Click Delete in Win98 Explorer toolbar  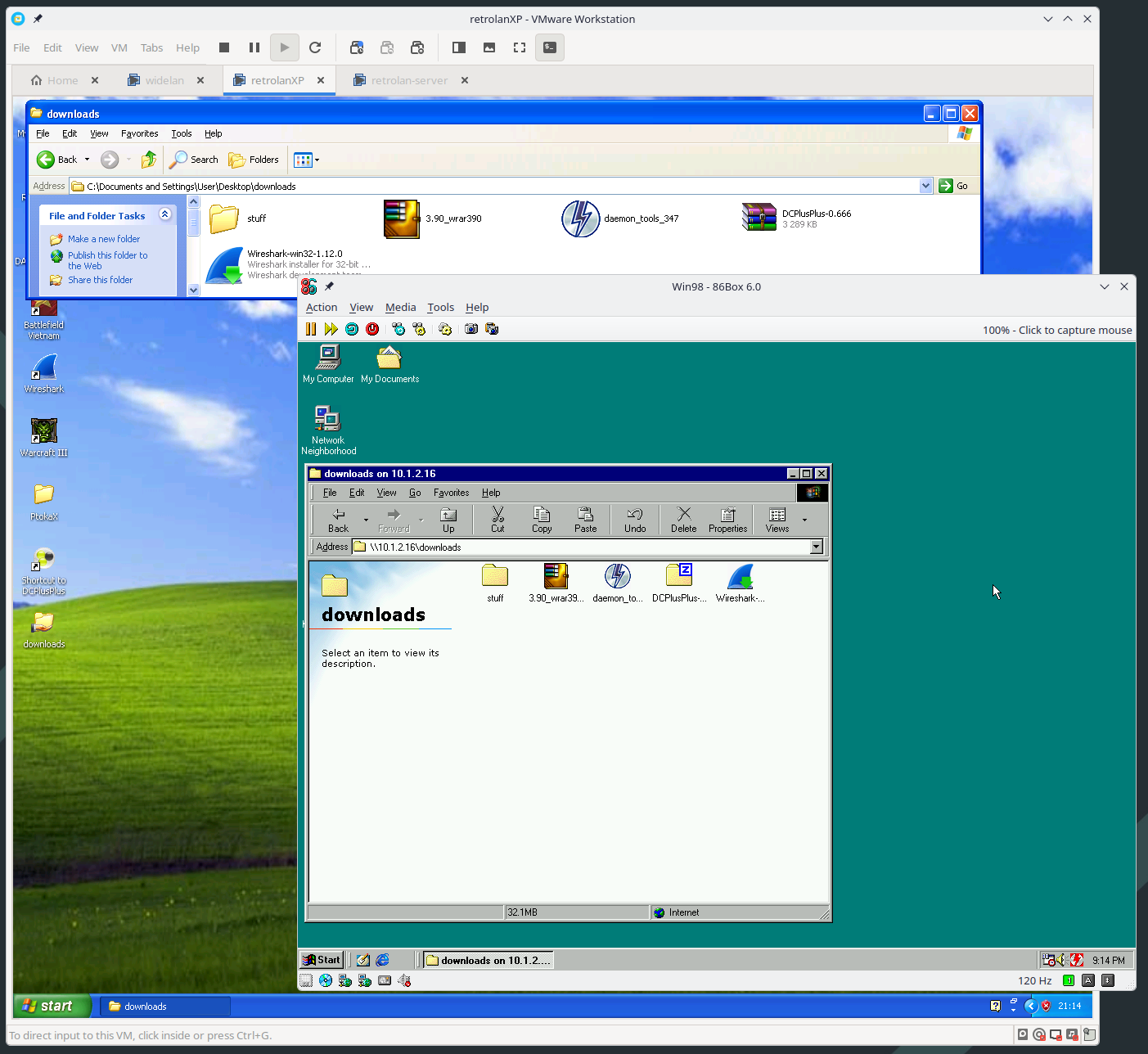pyautogui.click(x=684, y=520)
